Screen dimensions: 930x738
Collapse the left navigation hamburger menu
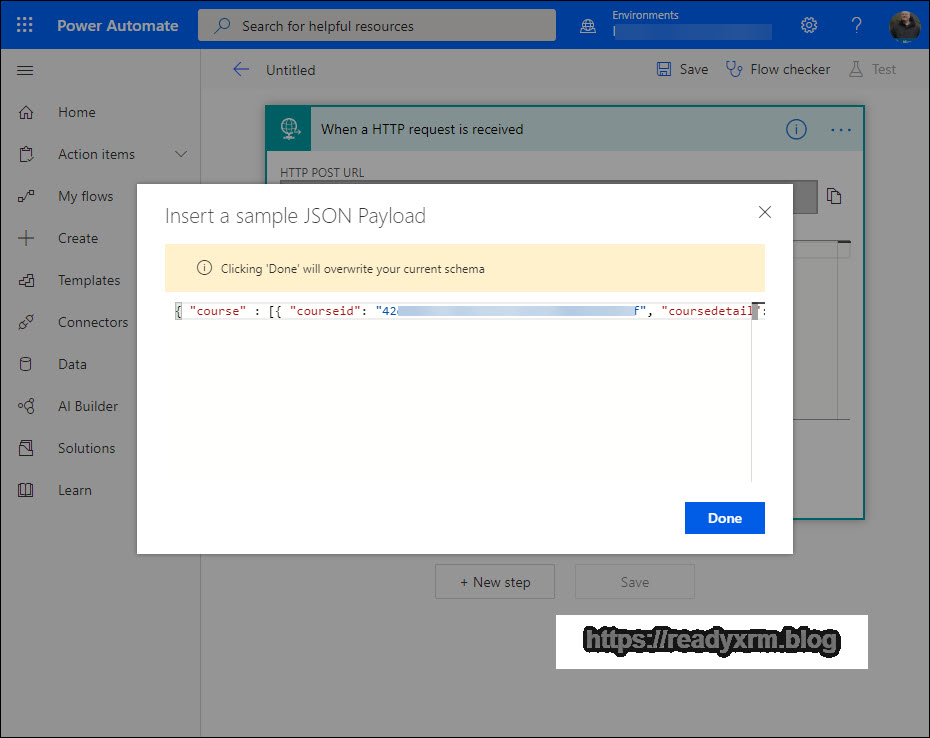click(x=26, y=70)
